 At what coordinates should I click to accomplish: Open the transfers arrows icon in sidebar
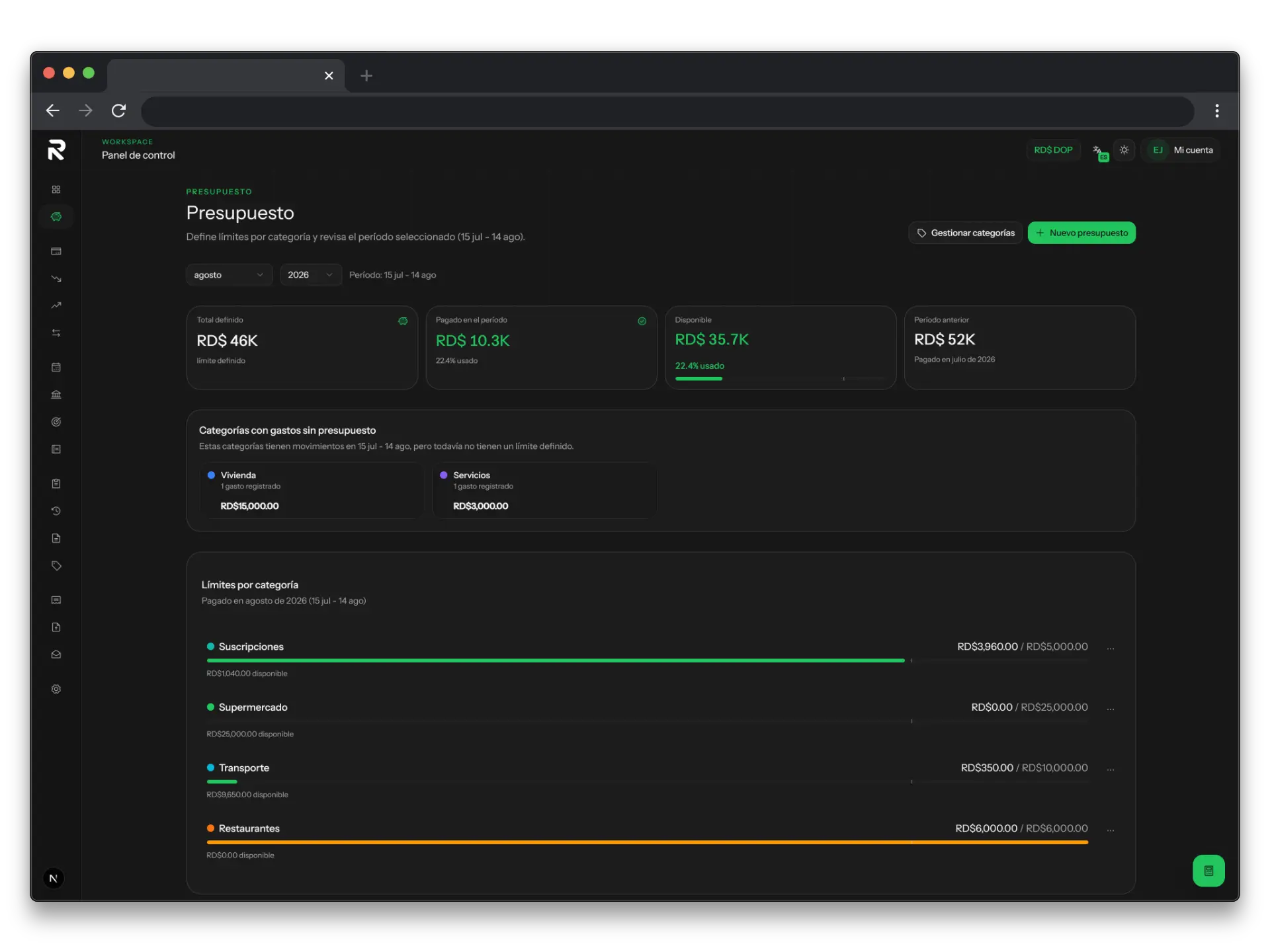tap(56, 333)
